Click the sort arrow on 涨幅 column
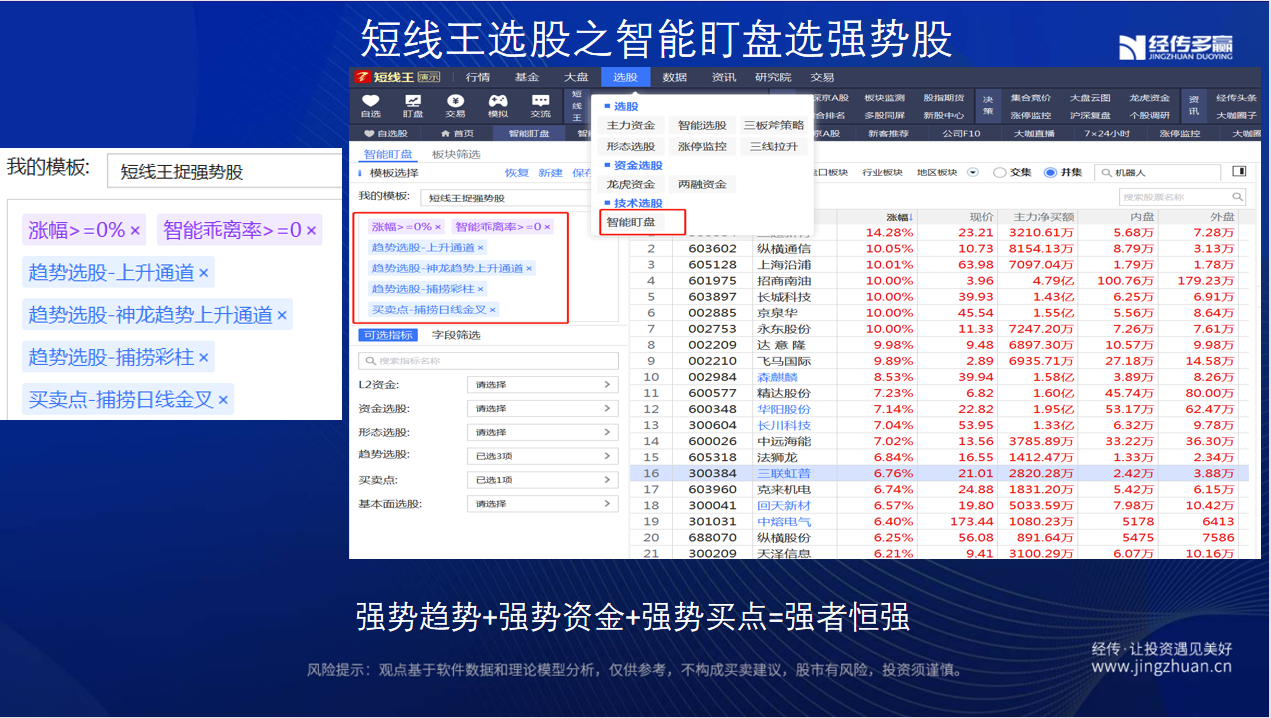The width and height of the screenshot is (1271, 718). (909, 217)
